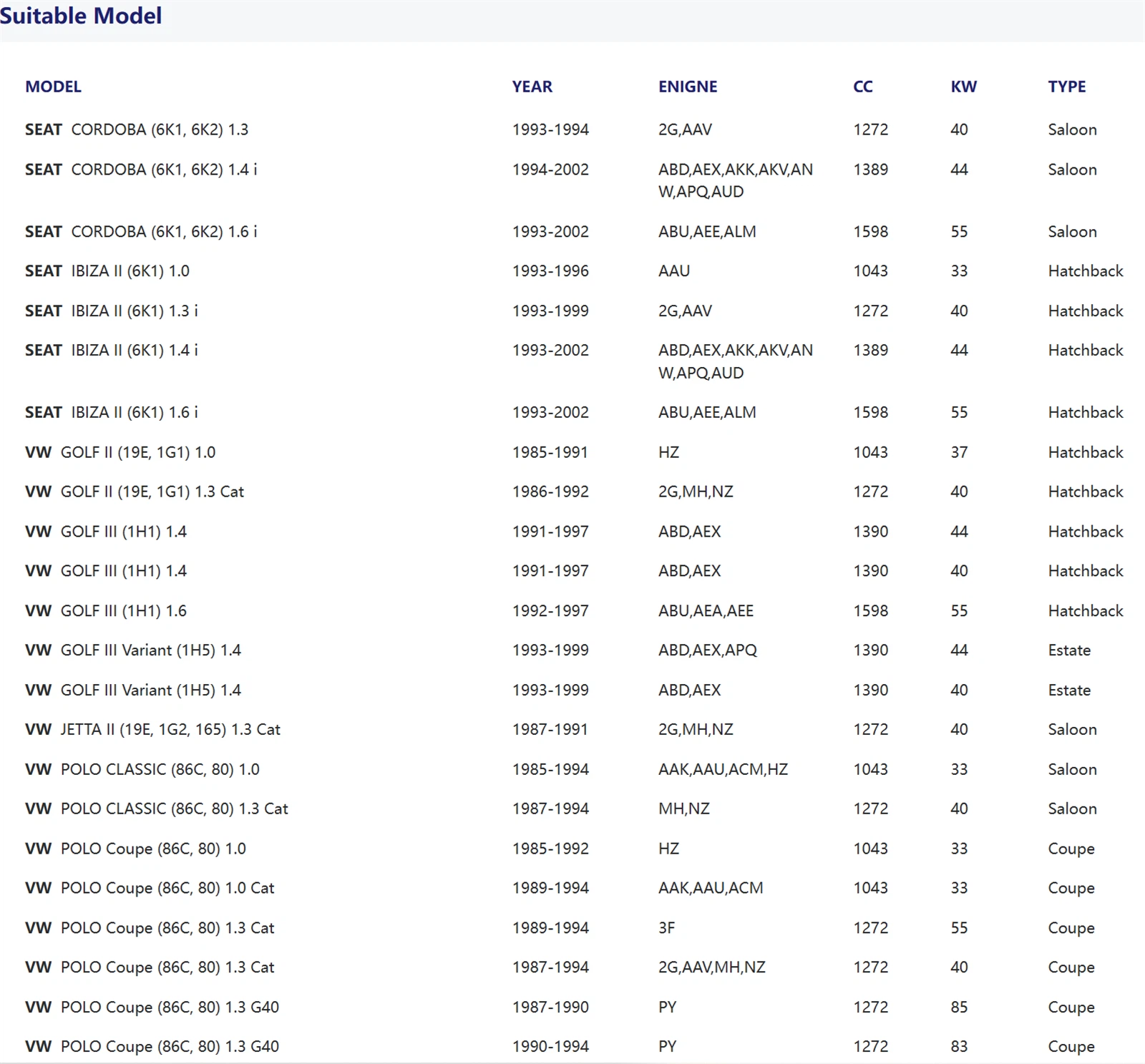
Task: Click year '1993-1994' in Cordoba 1.3 row
Action: point(550,130)
